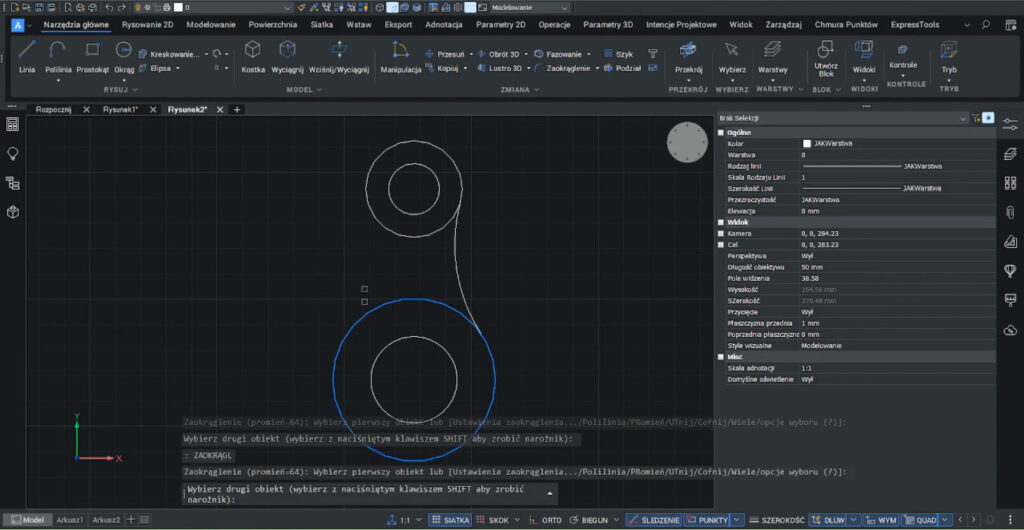Screen dimensions: 1024x530
Task: Toggle DLUW dynamic UCS
Action: point(827,520)
